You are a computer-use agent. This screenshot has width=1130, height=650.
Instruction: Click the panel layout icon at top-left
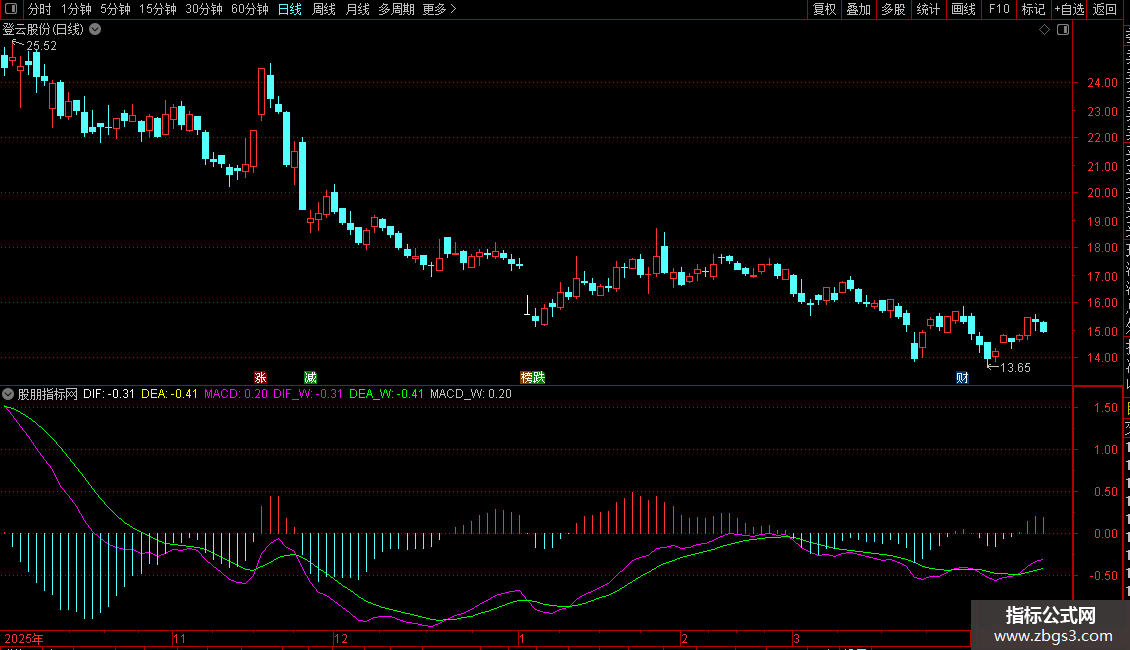[11, 9]
